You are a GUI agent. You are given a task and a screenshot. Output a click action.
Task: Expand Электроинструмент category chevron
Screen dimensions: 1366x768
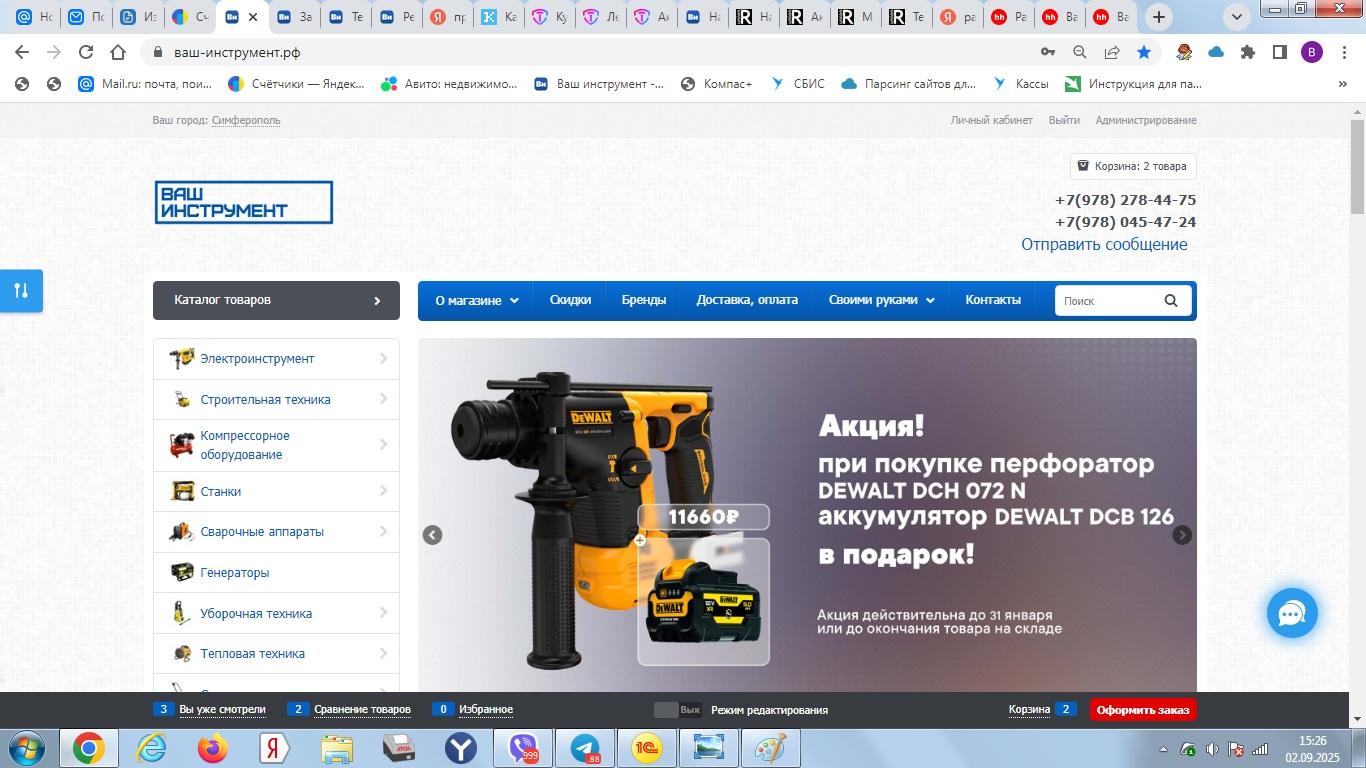(383, 358)
